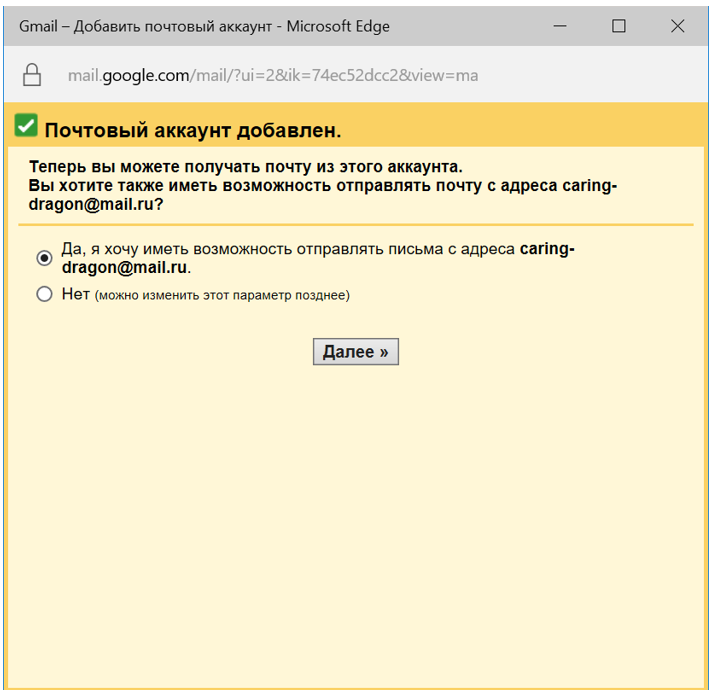Maximize the Microsoft Edge popup window
Viewport: 716px width, 690px height.
[619, 26]
